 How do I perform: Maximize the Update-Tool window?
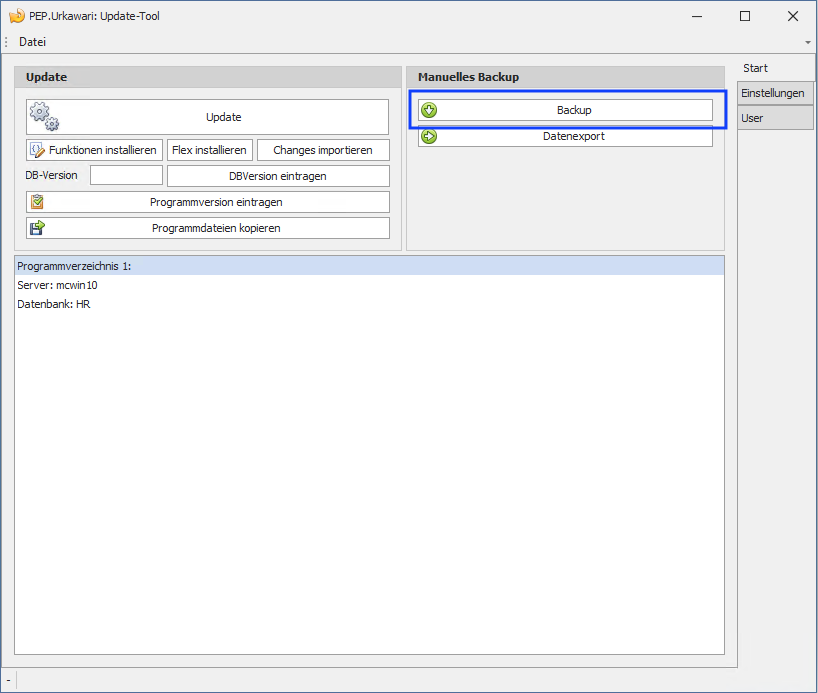click(745, 16)
